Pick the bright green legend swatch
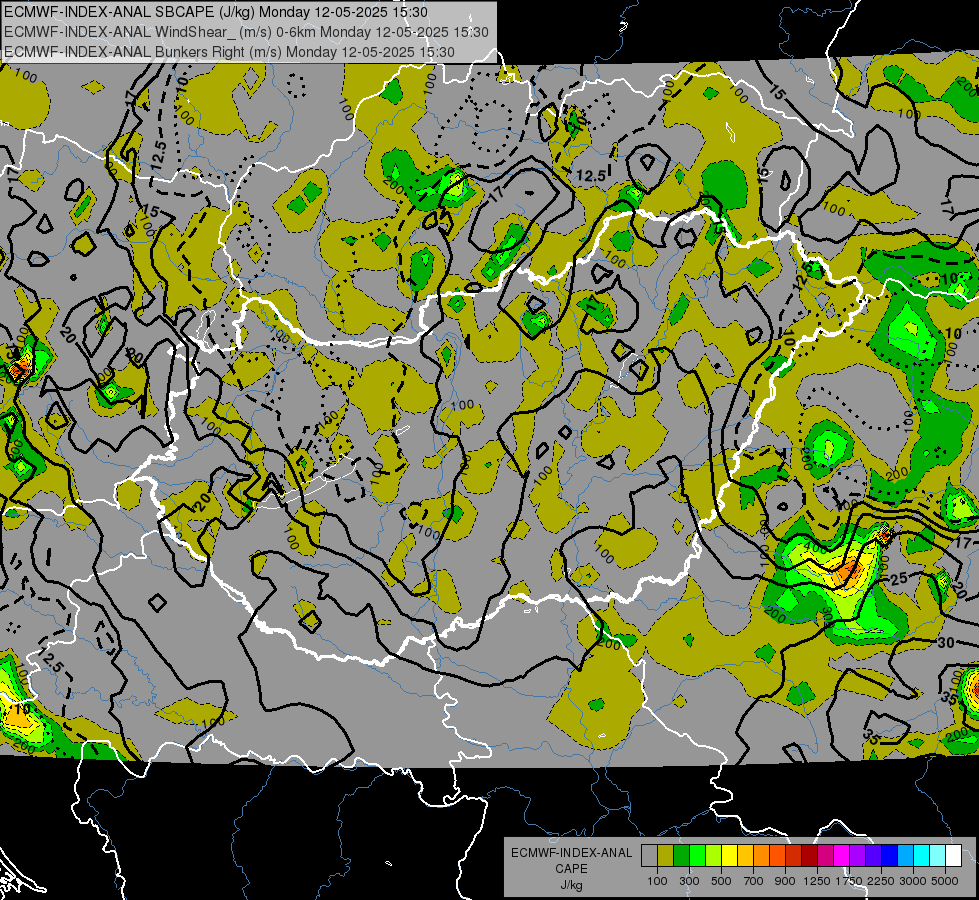Viewport: 979px width, 900px height. (x=697, y=856)
